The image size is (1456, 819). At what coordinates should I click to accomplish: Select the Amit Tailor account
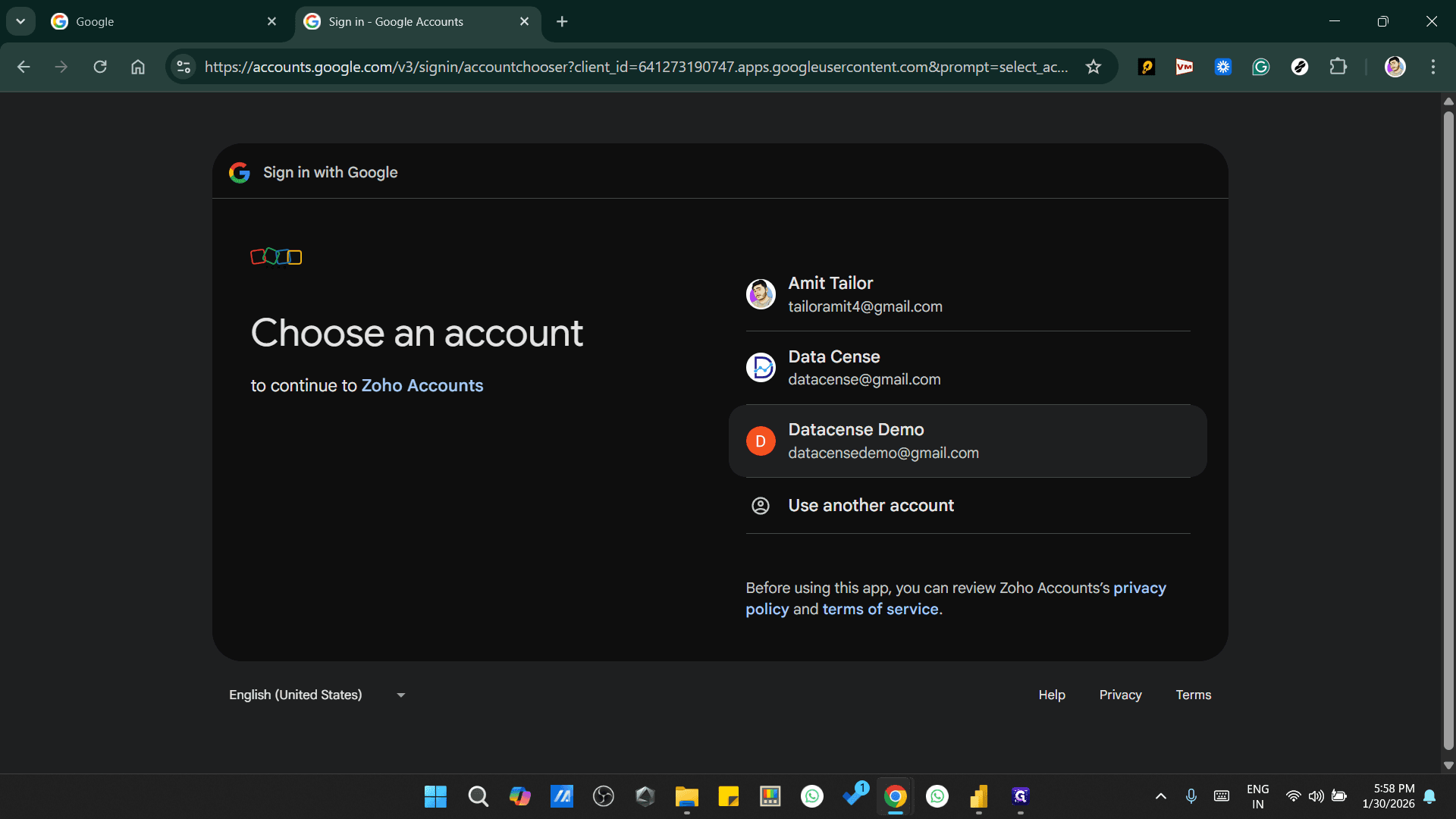point(968,294)
